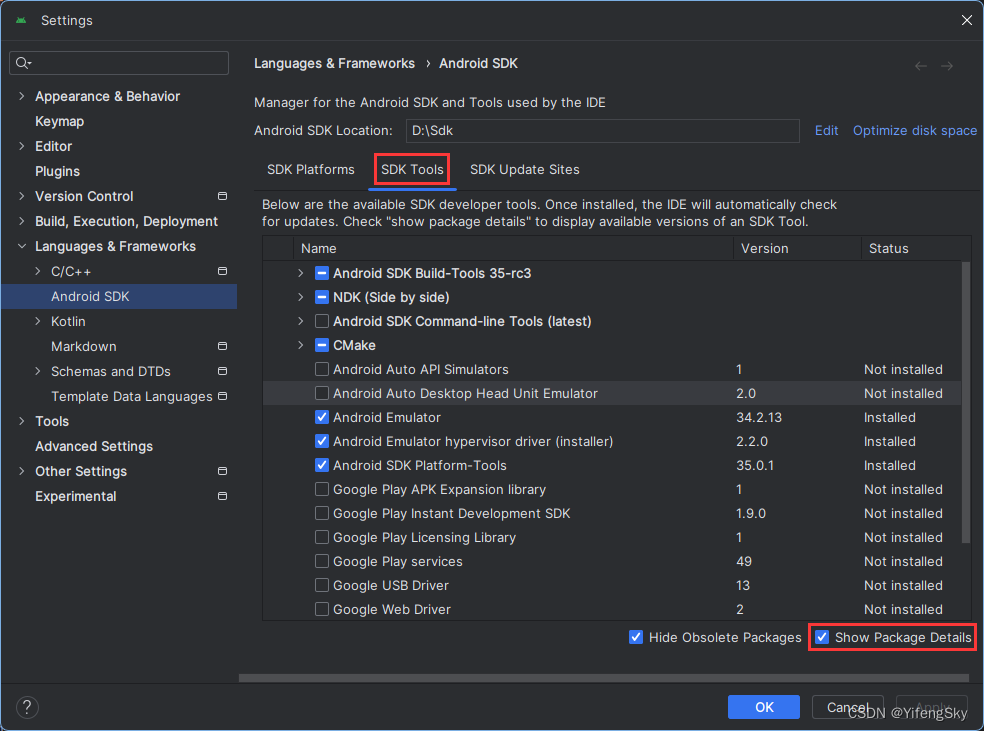Click project-level icon beside Other Settings
This screenshot has height=731, width=984.
click(x=222, y=471)
